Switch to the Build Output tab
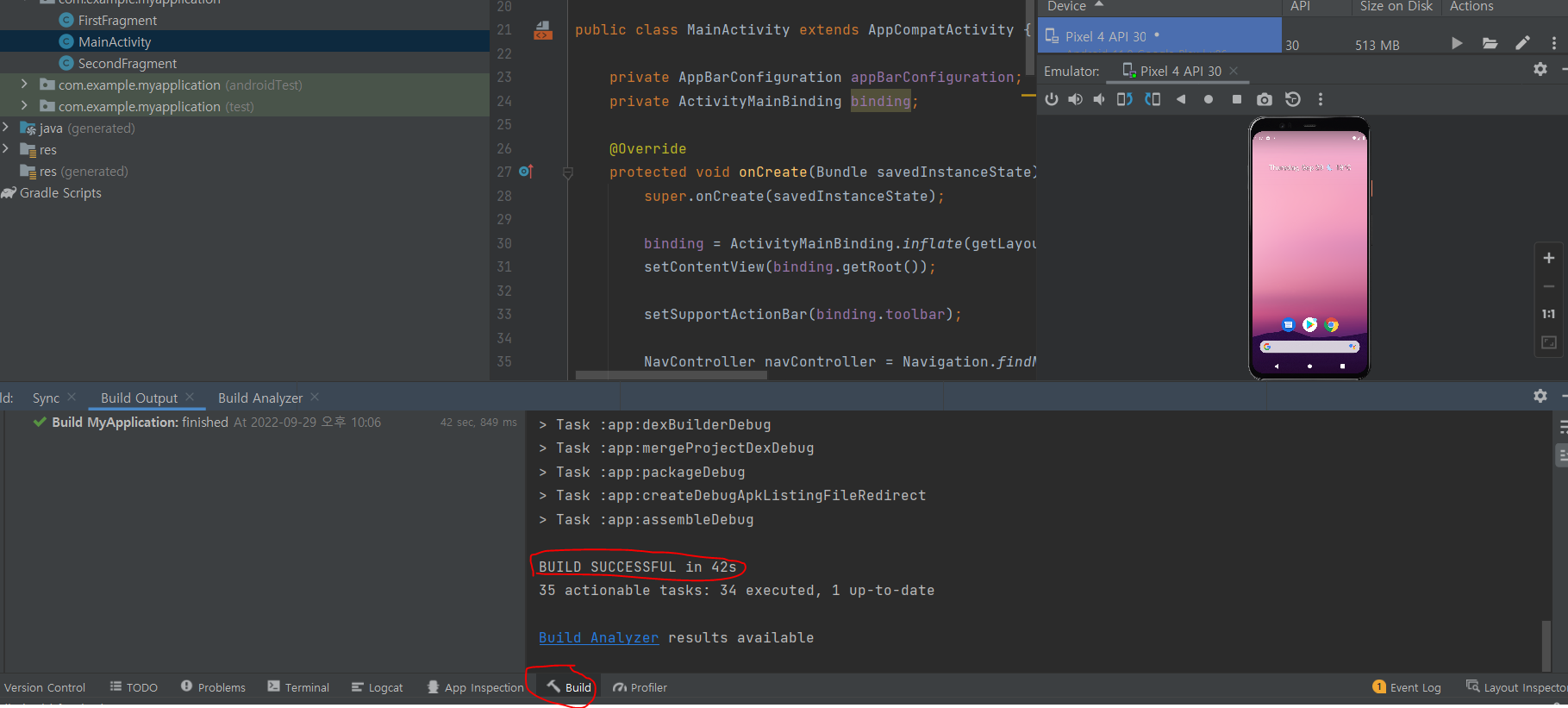 [139, 398]
